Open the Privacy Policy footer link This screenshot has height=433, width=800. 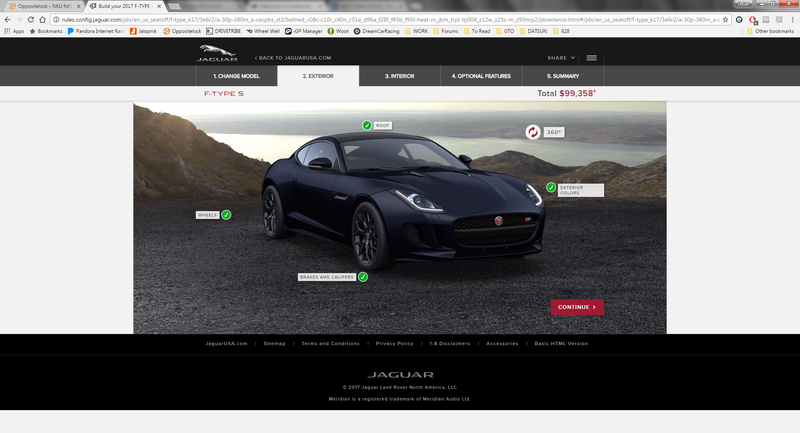(394, 343)
